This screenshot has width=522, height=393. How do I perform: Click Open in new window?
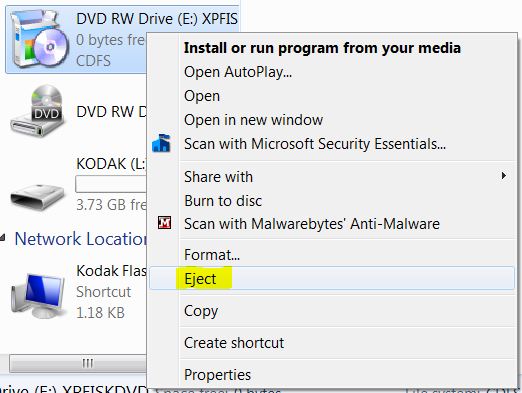pos(253,120)
